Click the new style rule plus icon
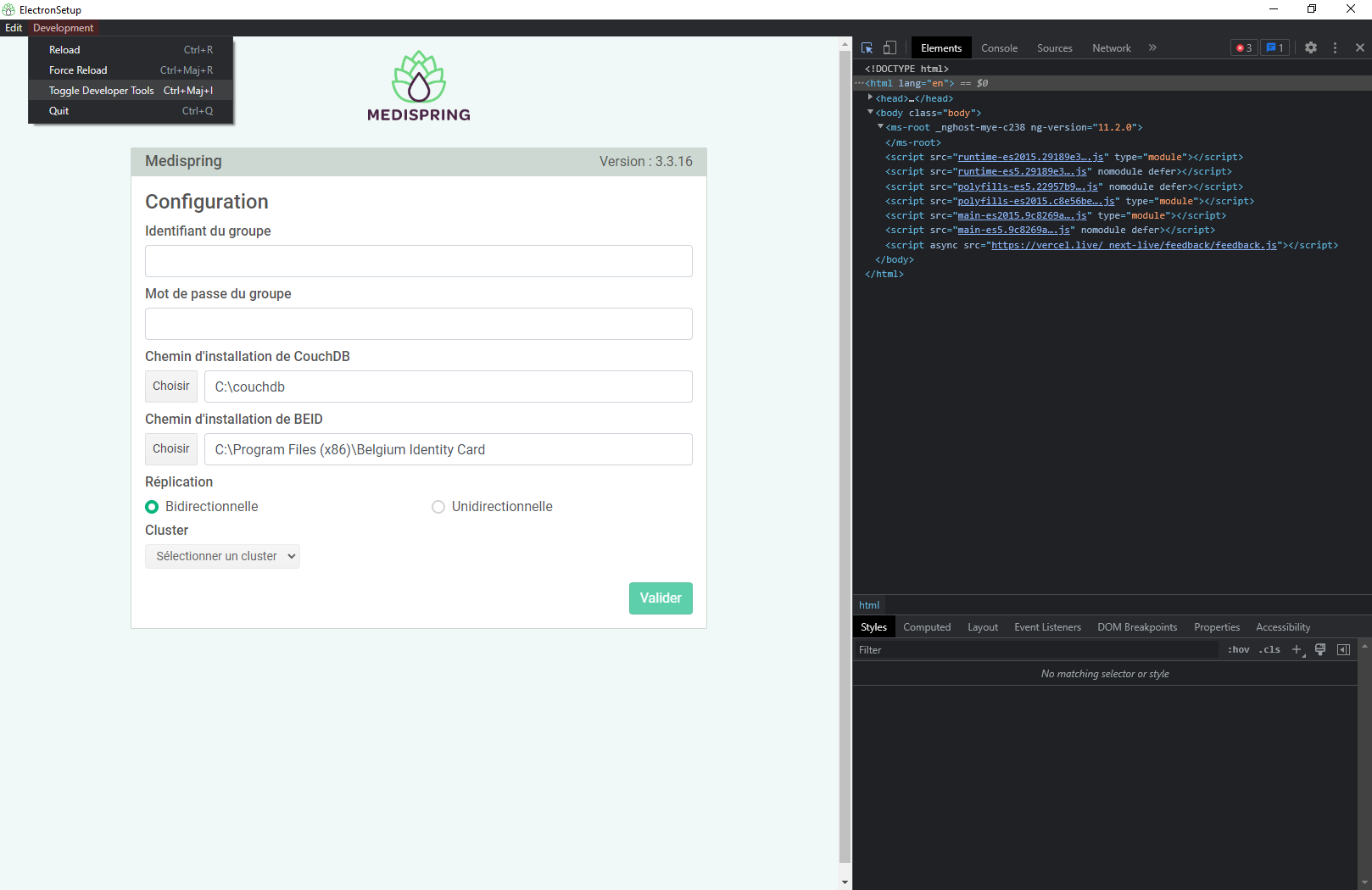The height and width of the screenshot is (890, 1372). 1297,650
